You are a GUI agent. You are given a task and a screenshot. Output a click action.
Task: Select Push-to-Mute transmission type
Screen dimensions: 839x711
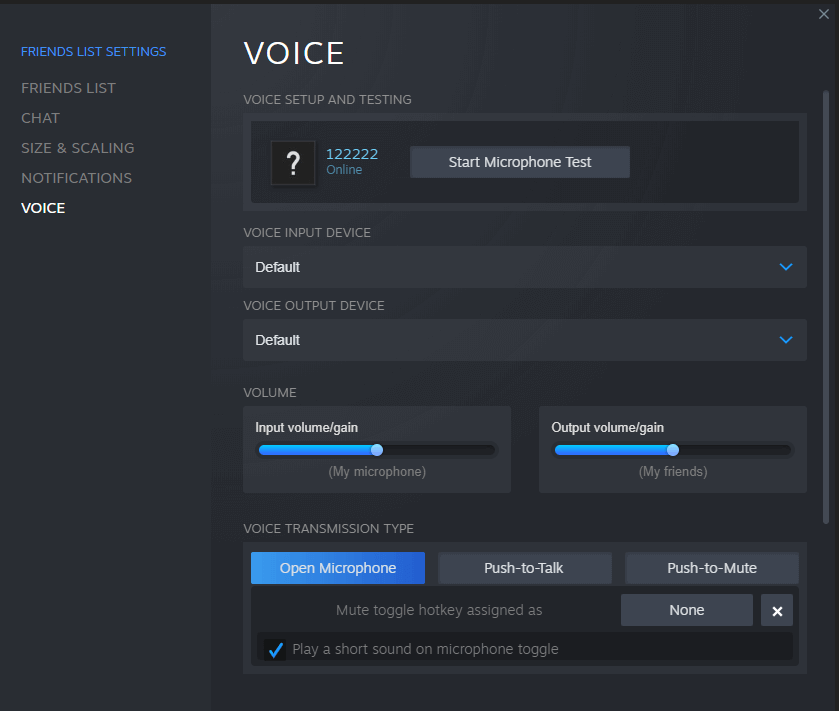(711, 567)
